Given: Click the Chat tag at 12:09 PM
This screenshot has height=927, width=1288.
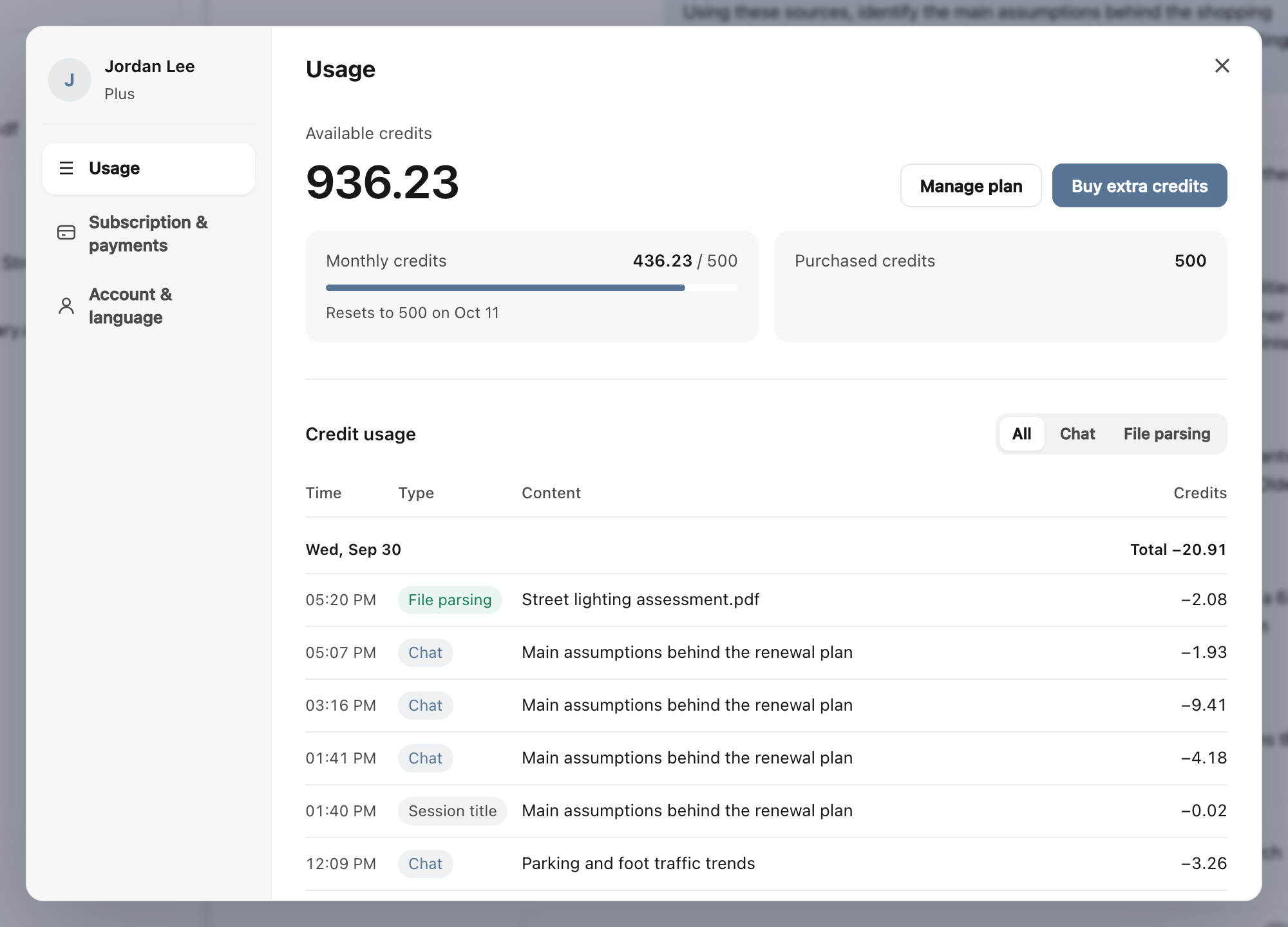Looking at the screenshot, I should pos(425,864).
